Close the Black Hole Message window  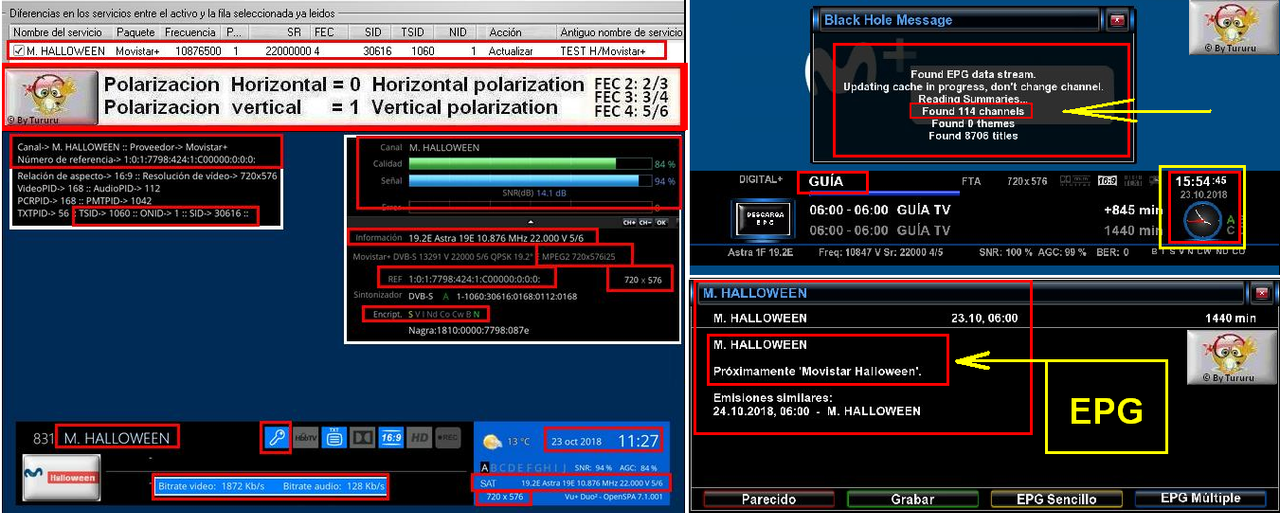[x=1118, y=20]
